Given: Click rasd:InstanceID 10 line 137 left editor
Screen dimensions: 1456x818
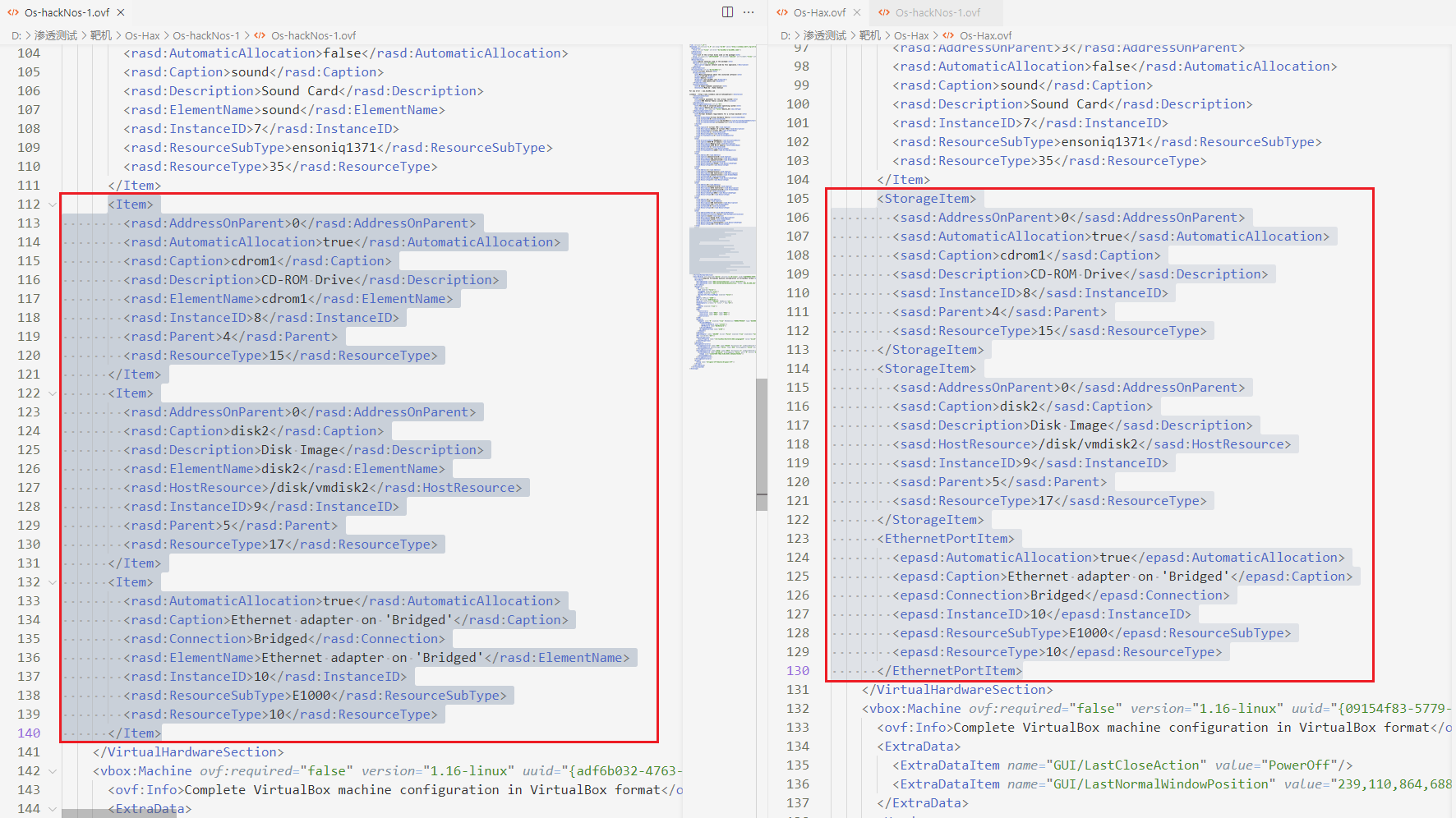Looking at the screenshot, I should click(x=265, y=677).
